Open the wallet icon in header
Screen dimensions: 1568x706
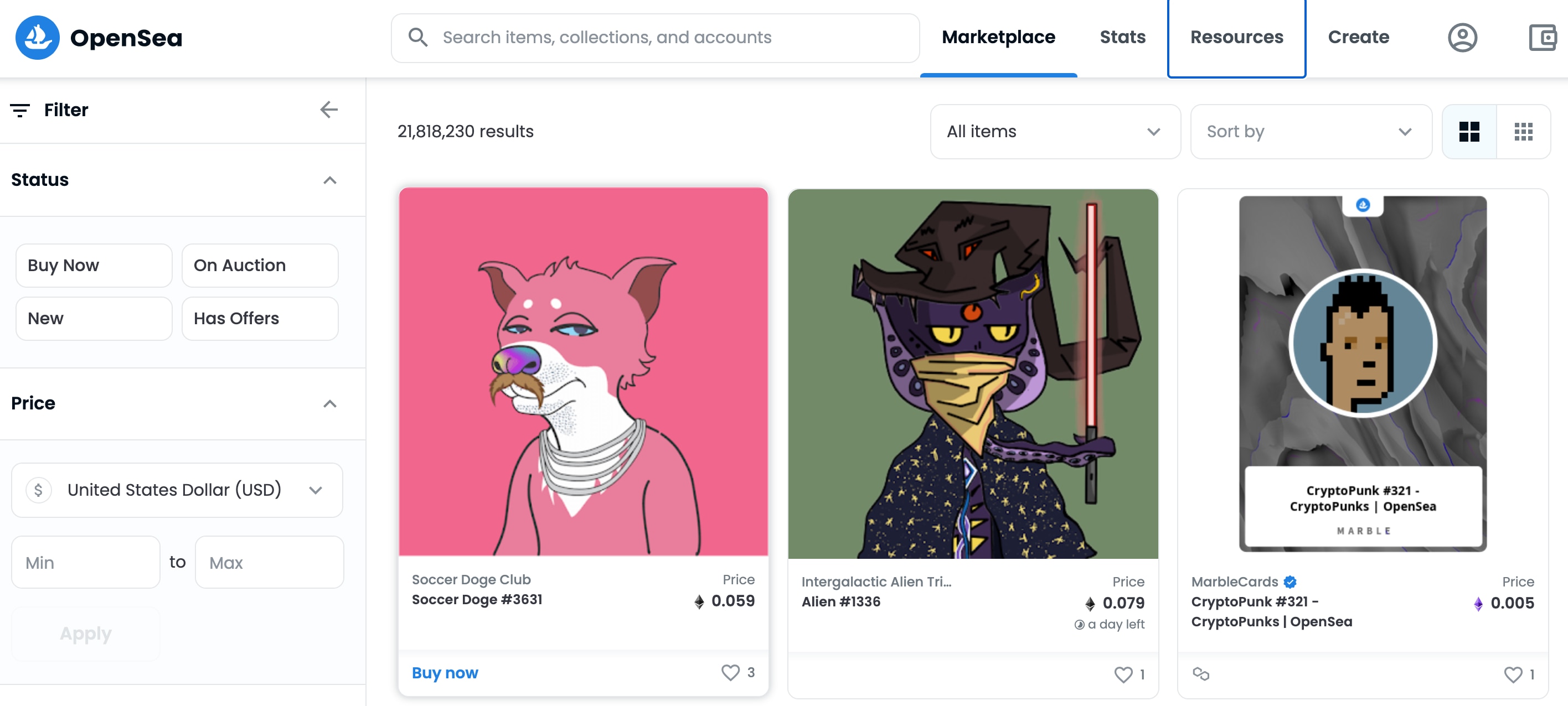pyautogui.click(x=1542, y=38)
